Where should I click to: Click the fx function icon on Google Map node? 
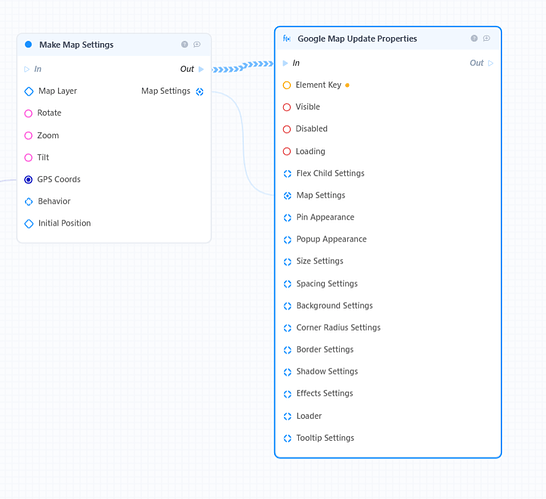[287, 39]
